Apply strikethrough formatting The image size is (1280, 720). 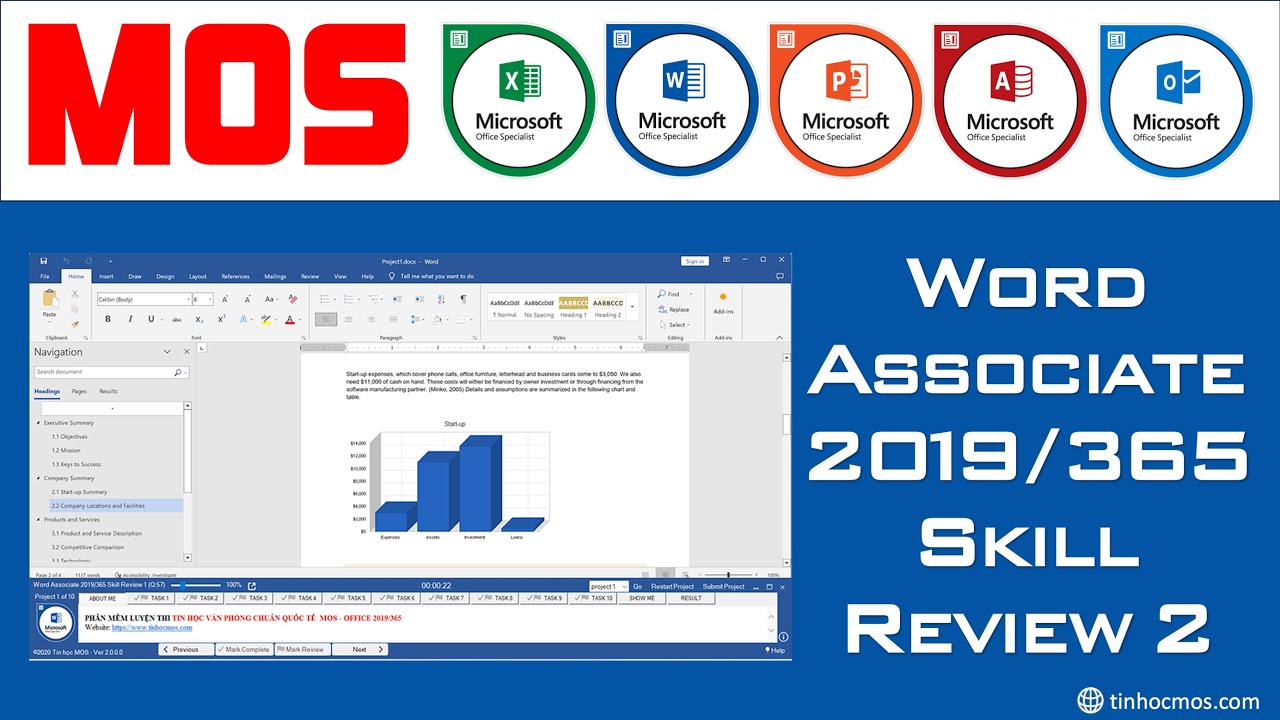177,319
